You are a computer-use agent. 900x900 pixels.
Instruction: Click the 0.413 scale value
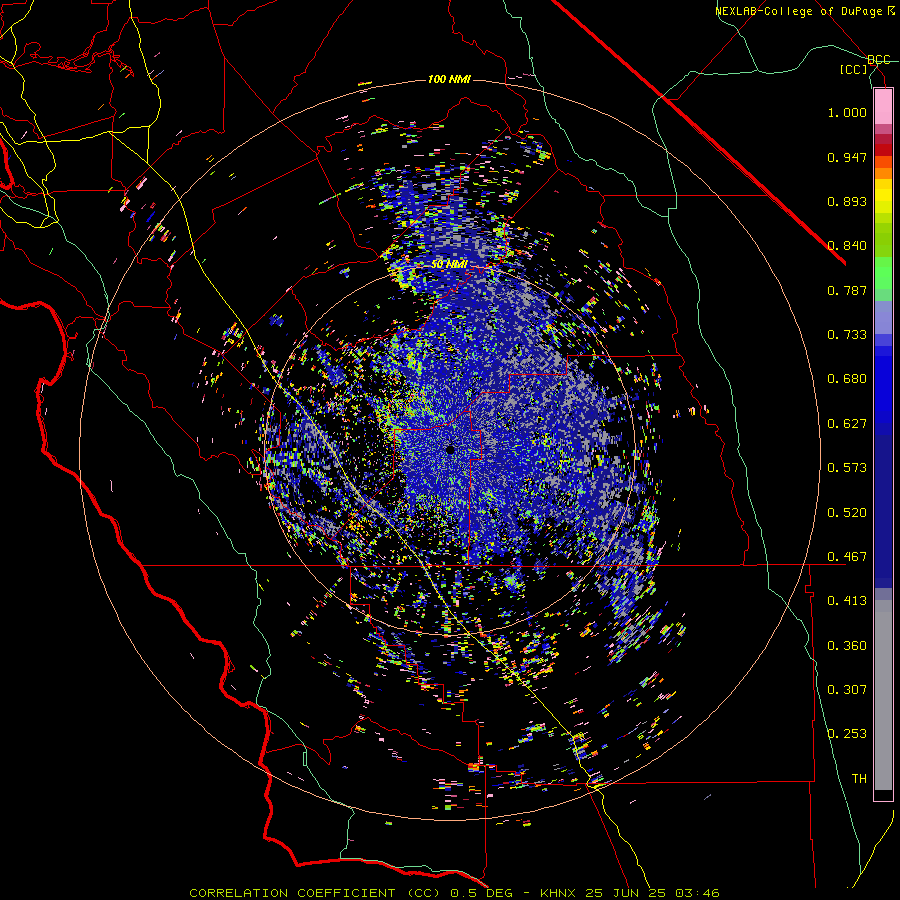click(847, 601)
